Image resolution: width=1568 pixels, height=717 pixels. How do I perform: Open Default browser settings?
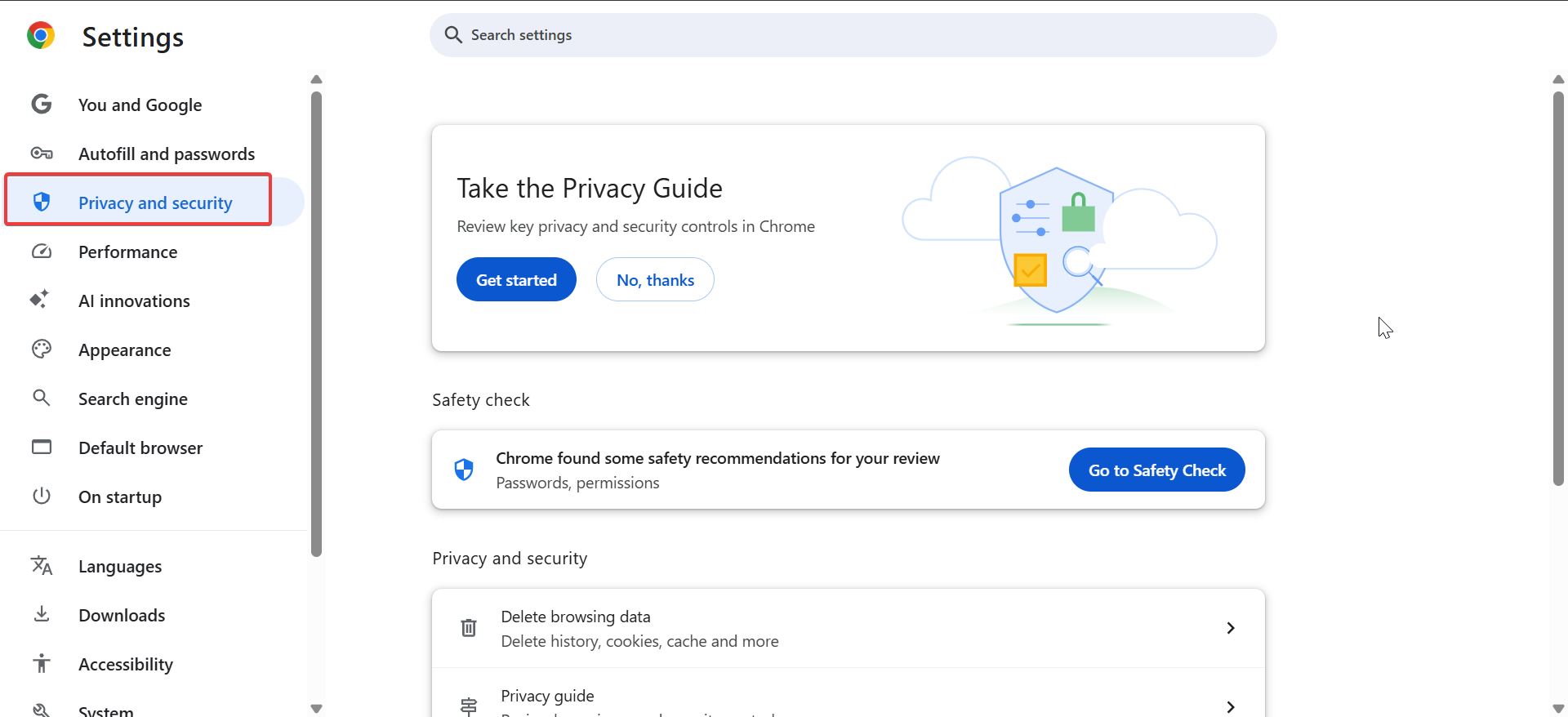tap(140, 448)
